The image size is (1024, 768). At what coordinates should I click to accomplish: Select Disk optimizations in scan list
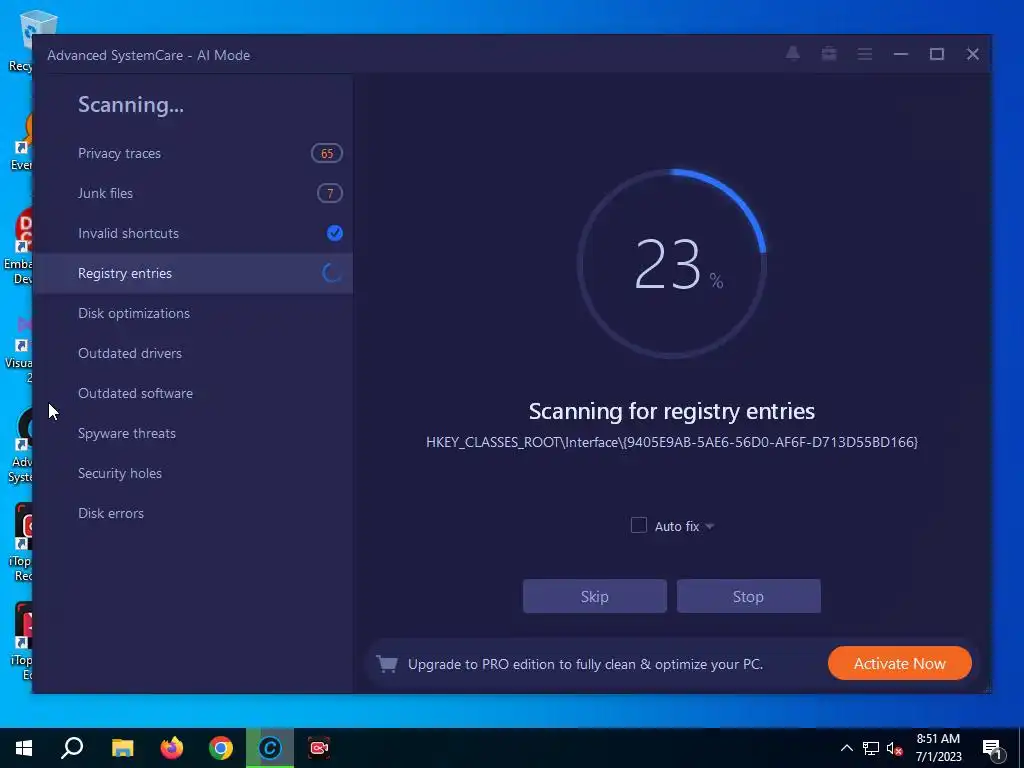193,313
